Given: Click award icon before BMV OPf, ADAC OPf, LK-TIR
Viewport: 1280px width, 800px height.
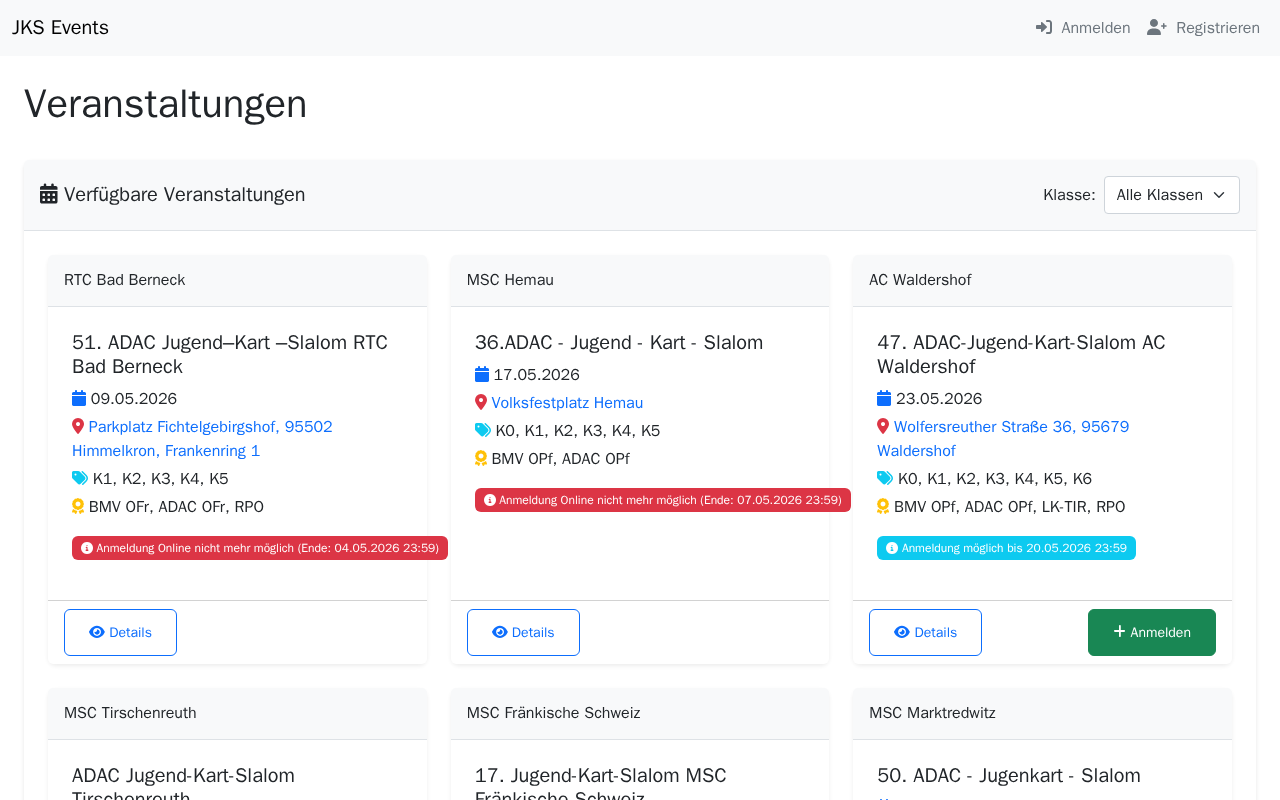Looking at the screenshot, I should tap(883, 506).
